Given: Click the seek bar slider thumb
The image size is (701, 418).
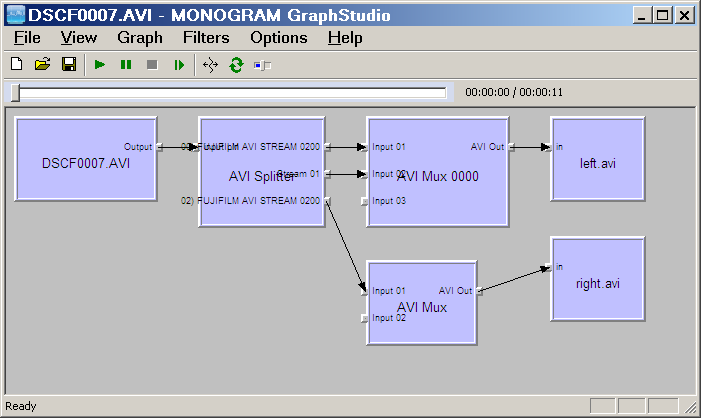Looking at the screenshot, I should tap(15, 93).
